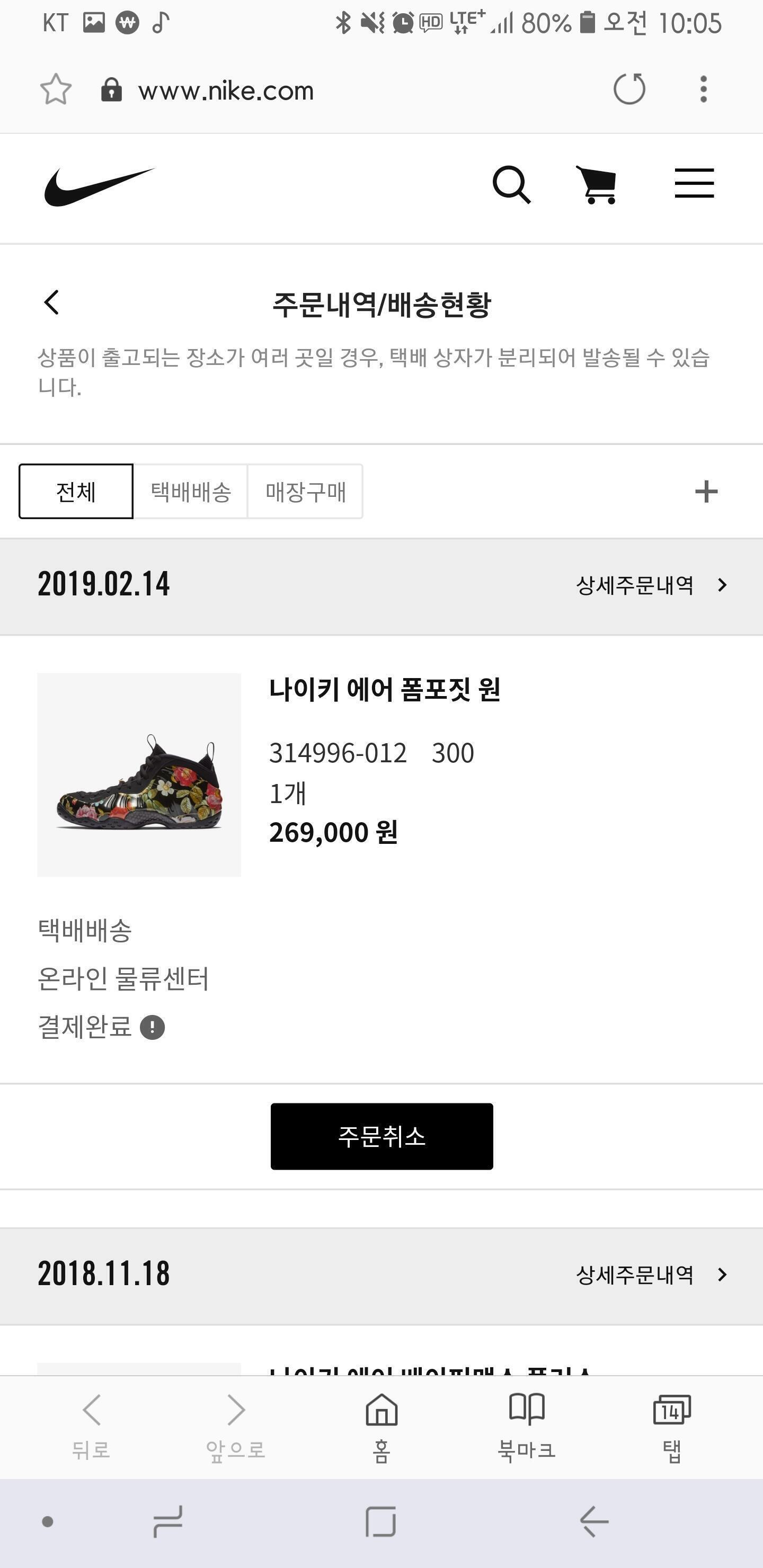Tap the www.nike.com address field

tap(225, 91)
